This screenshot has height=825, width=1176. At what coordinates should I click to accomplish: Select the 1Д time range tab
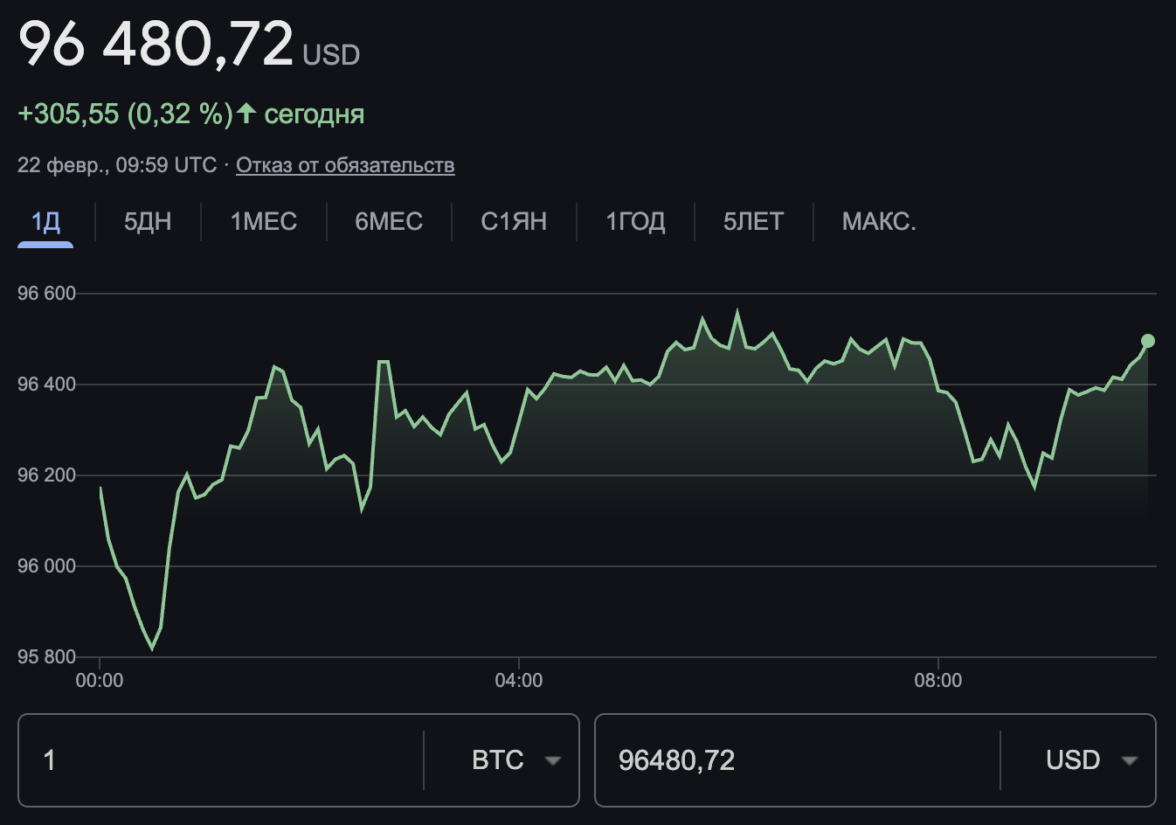tap(45, 221)
